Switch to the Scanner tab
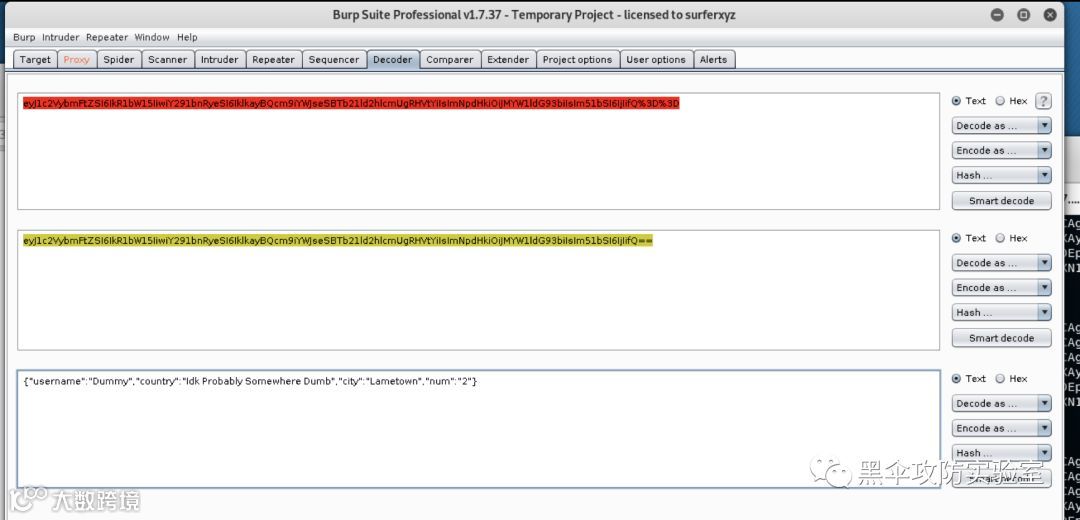1080x520 pixels. tap(167, 59)
